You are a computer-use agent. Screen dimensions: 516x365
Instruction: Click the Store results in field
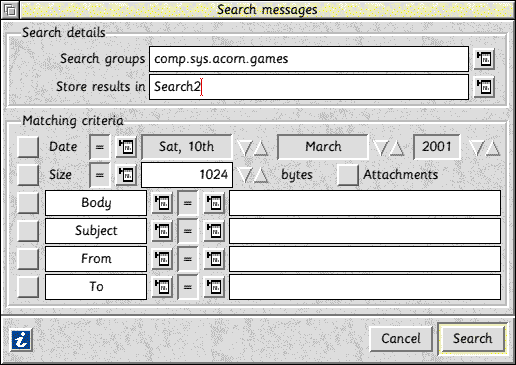click(309, 87)
